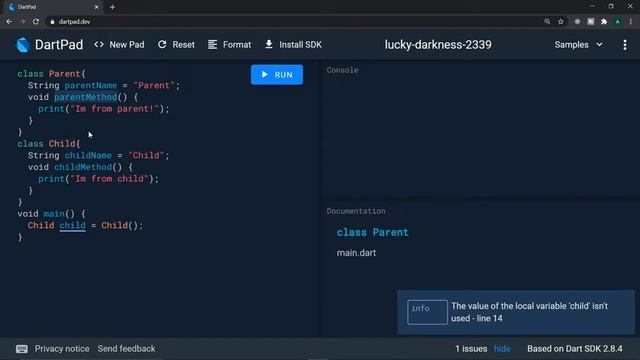Select the DartPad browser tab
Viewport: 640px width, 360px height.
coord(53,7)
